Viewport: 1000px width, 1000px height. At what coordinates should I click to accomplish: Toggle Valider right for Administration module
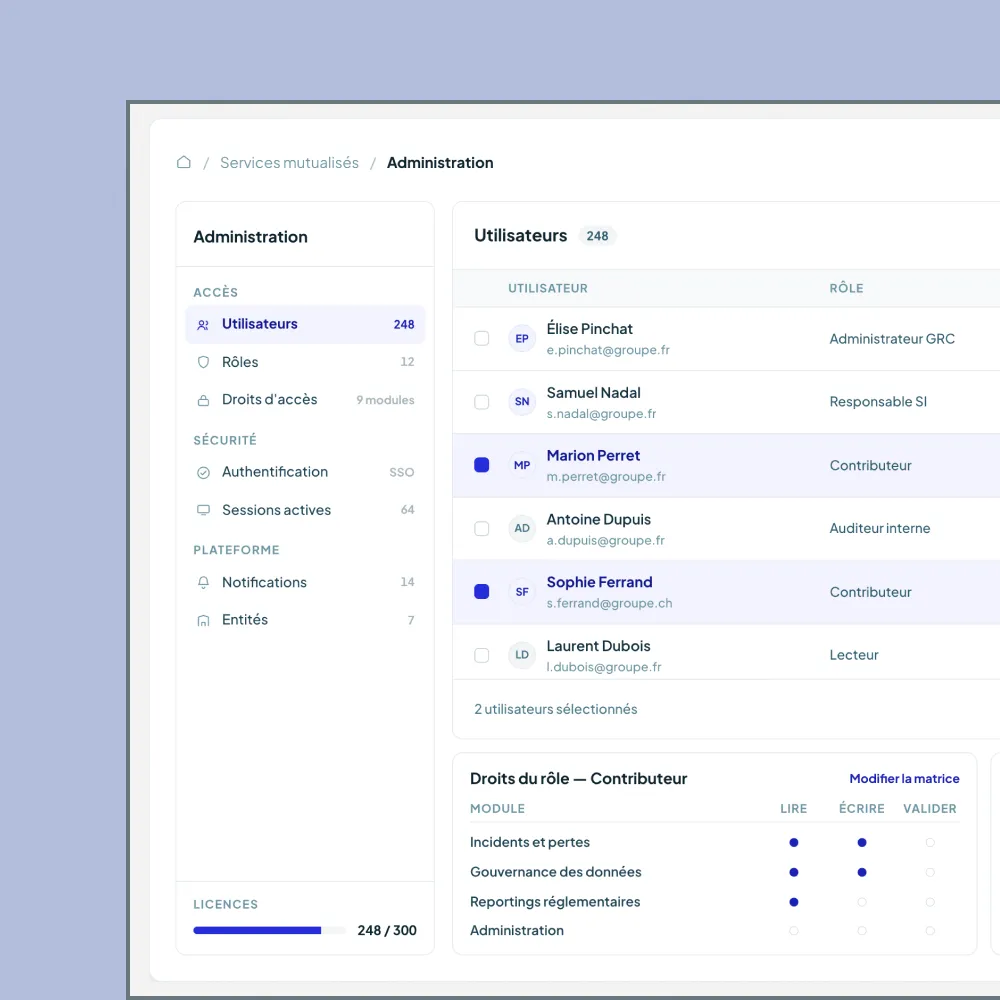coord(930,930)
